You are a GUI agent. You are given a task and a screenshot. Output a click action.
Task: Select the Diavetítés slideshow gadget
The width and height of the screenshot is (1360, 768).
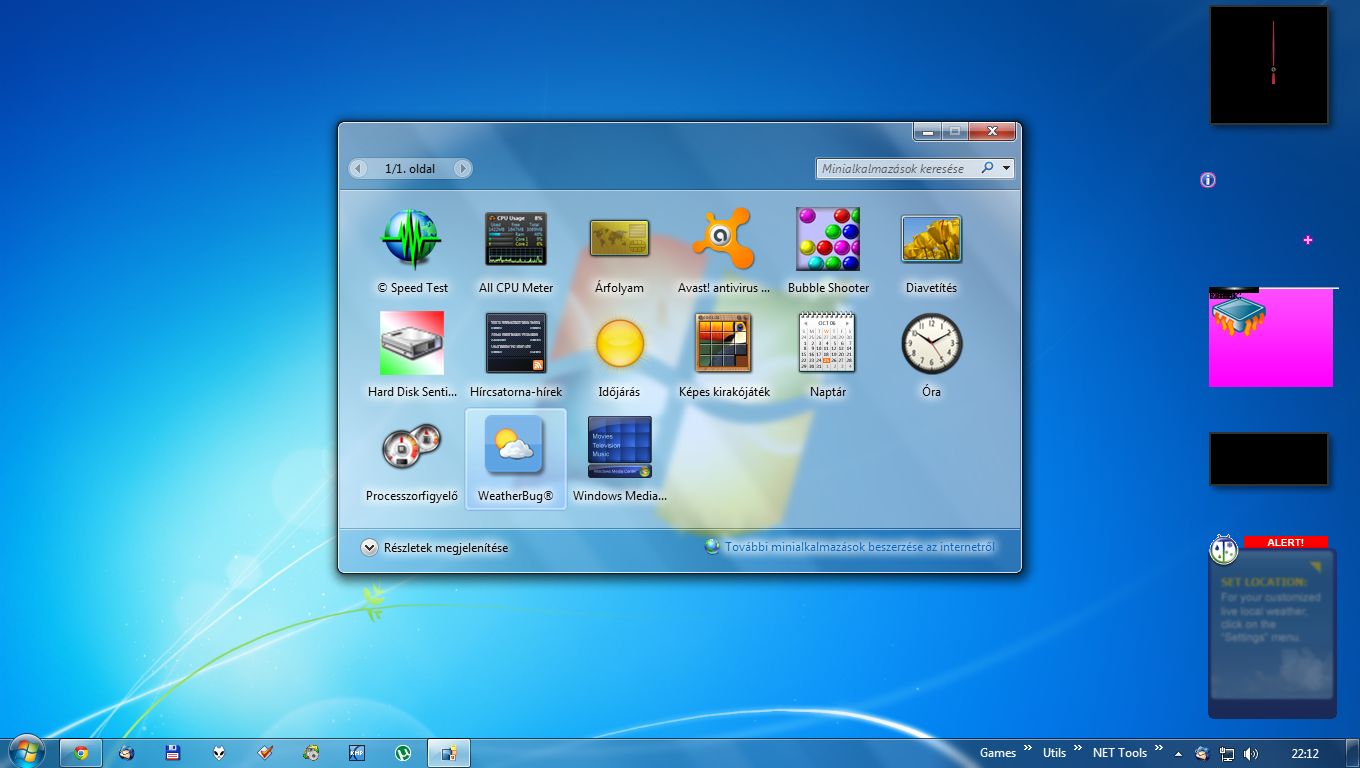pos(931,239)
